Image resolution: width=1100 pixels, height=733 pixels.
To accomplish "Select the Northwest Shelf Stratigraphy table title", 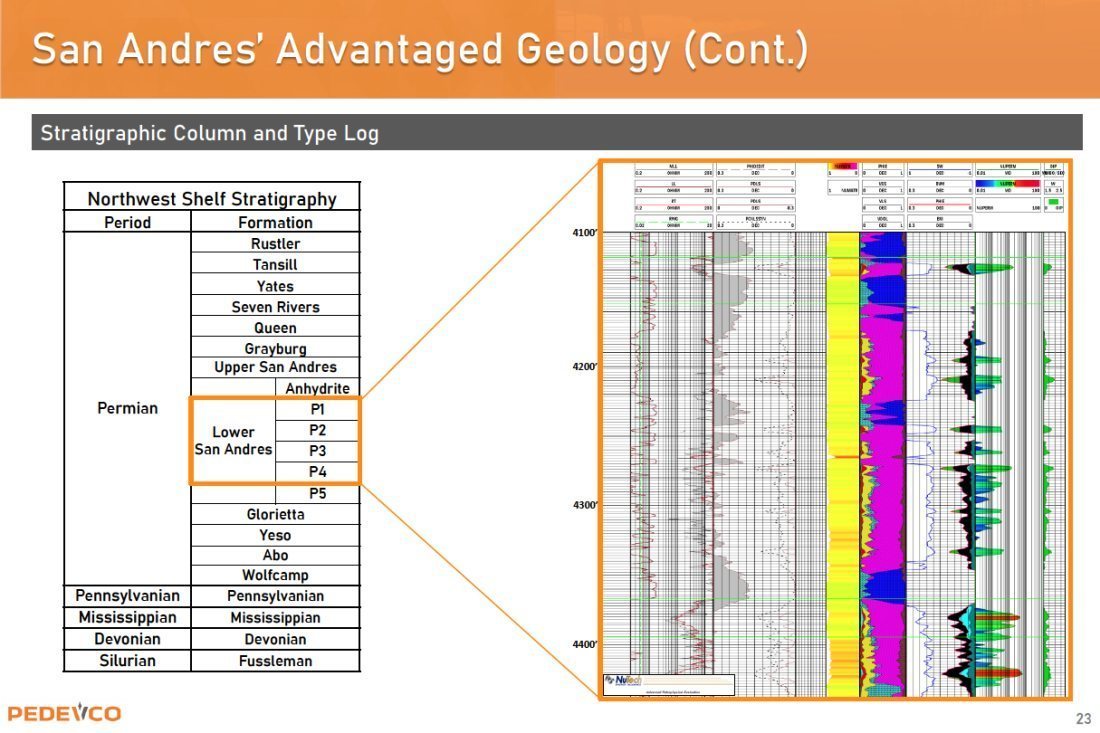I will click(211, 198).
